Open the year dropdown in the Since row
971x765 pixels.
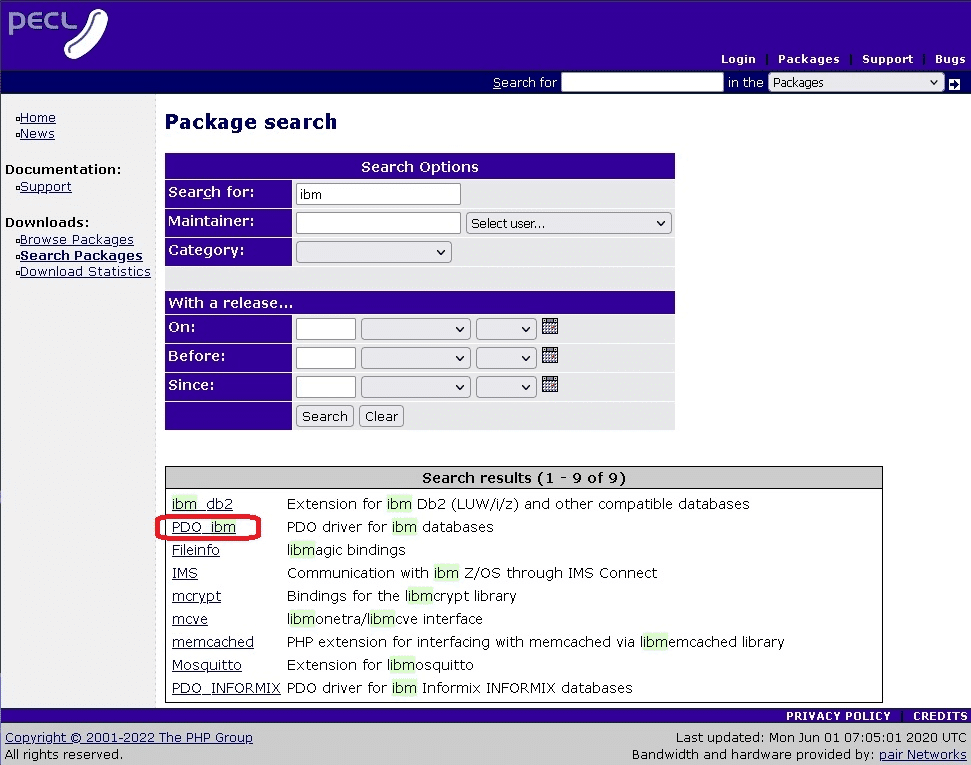506,386
